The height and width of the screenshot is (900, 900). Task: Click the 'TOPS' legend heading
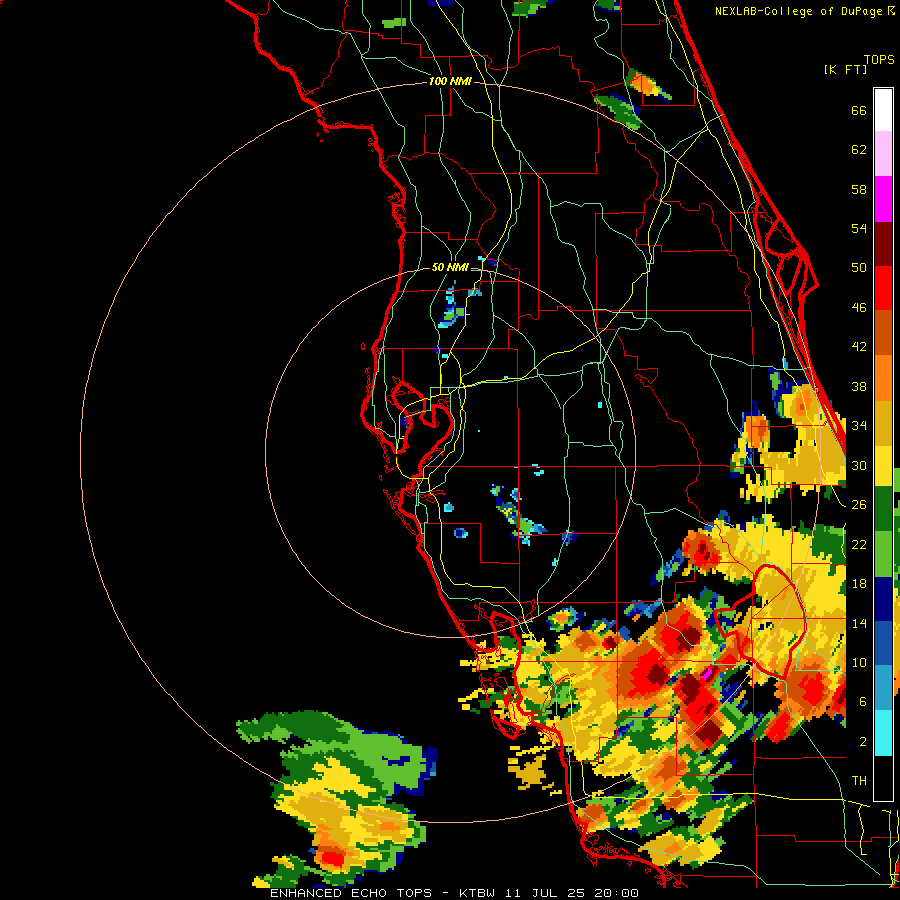(x=879, y=60)
